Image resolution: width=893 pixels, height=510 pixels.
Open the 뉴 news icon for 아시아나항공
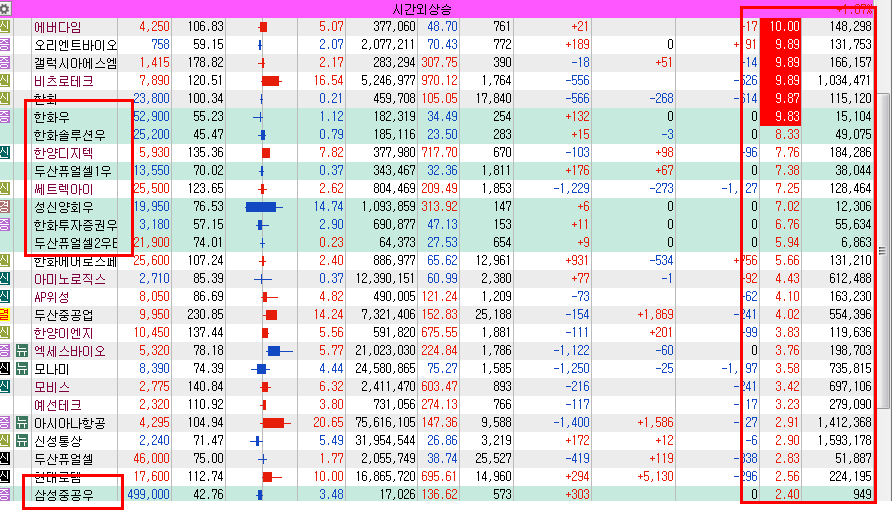point(22,423)
